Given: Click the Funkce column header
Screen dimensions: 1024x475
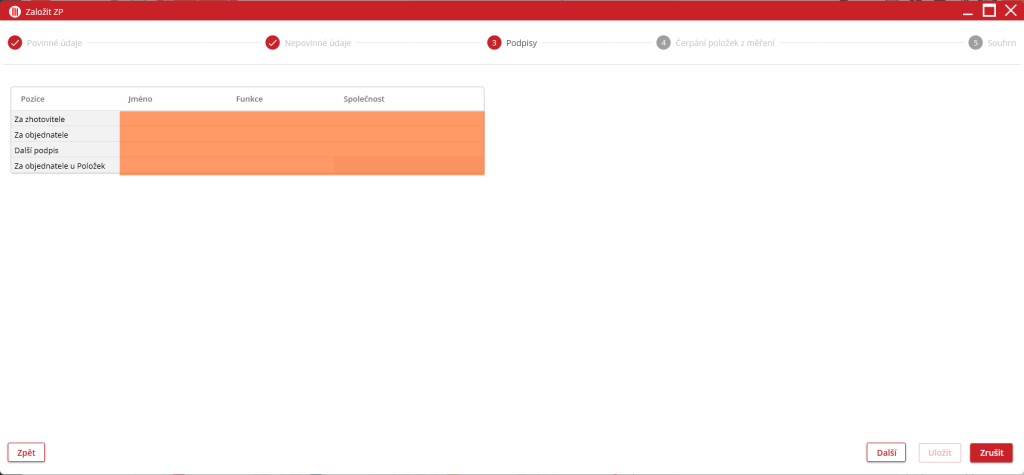Looking at the screenshot, I should click(x=249, y=99).
